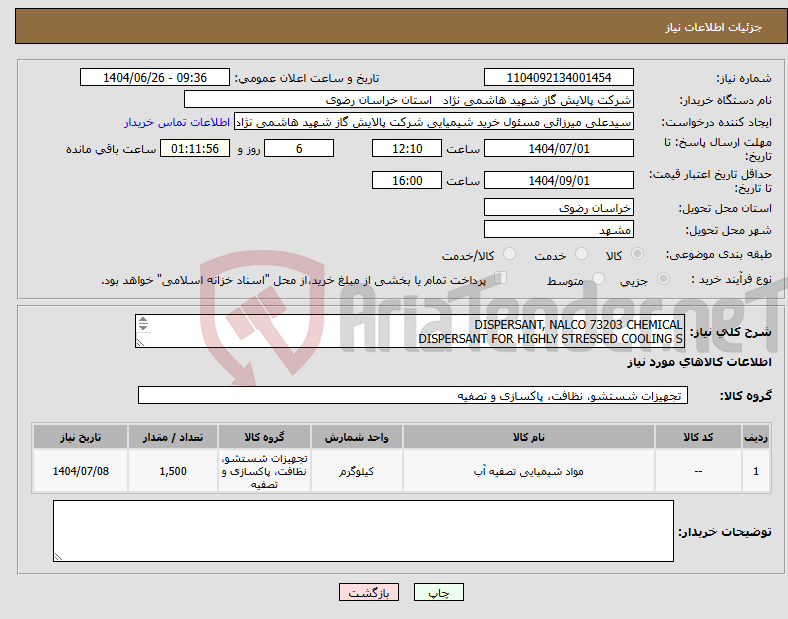Viewport: 788px width, 619px height.
Task: Click the buyer organization name field
Action: pyautogui.click(x=409, y=99)
